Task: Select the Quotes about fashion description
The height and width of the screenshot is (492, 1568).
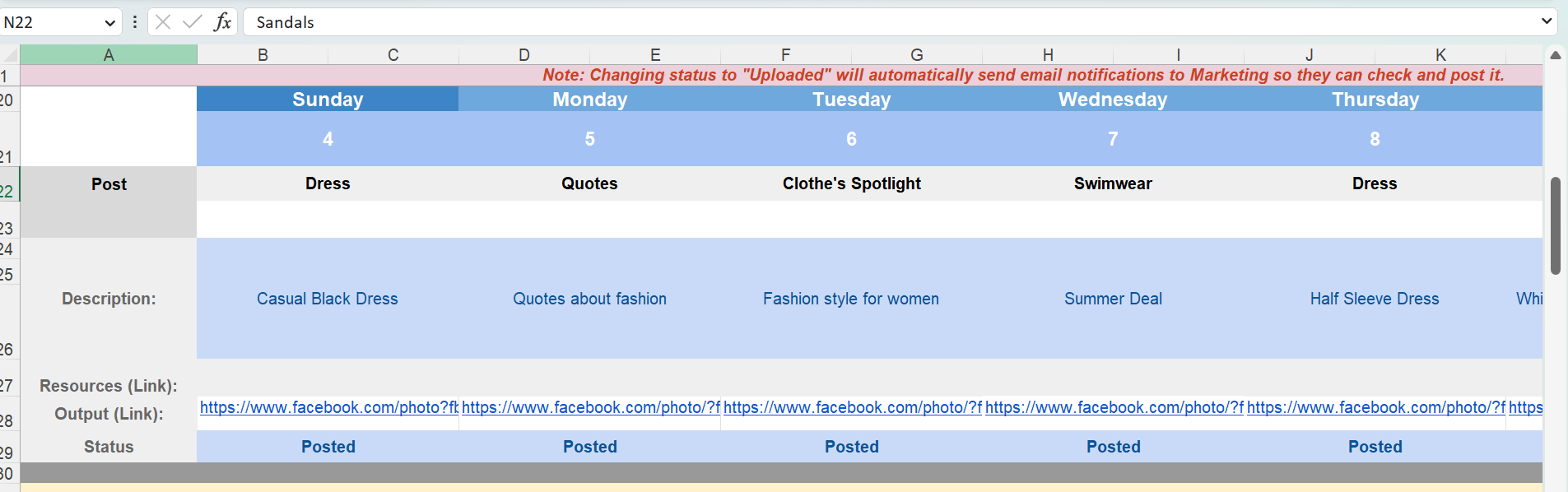Action: (589, 299)
